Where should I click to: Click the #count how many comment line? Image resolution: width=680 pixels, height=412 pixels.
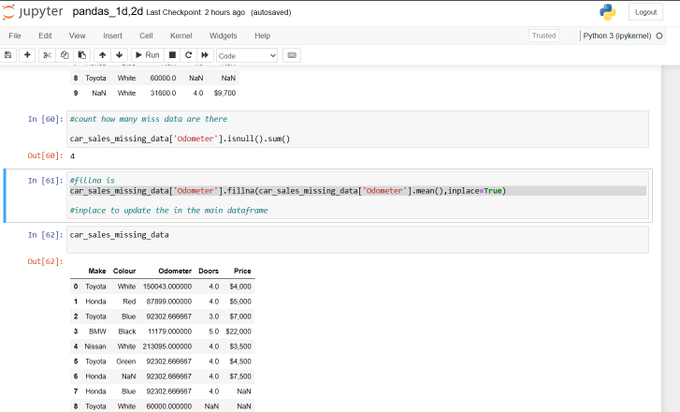(x=149, y=119)
